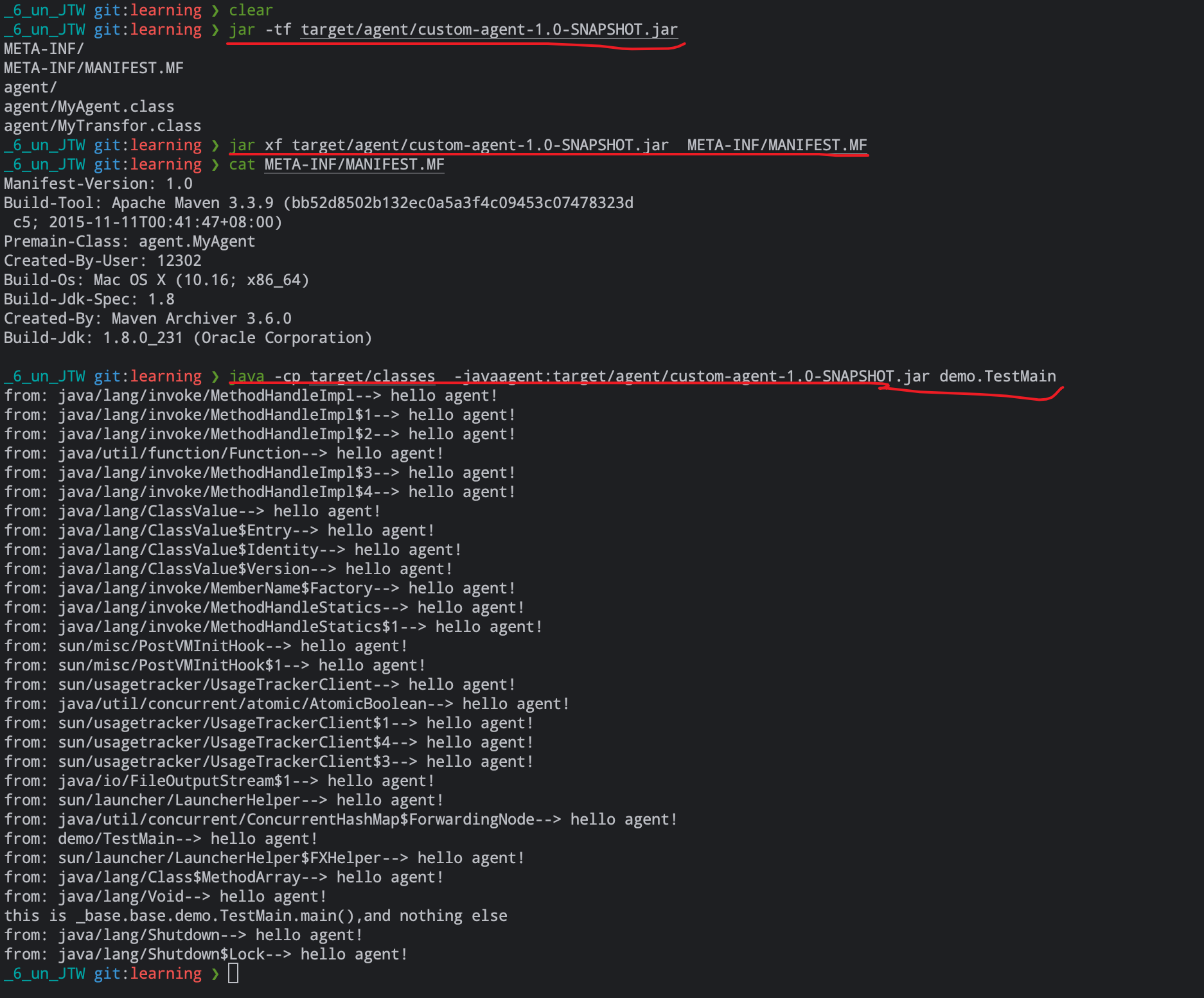Screen dimensions: 1204x998
Task: Click the 'Build-Os: Mac OS X' manifest line
Action: pos(156,280)
